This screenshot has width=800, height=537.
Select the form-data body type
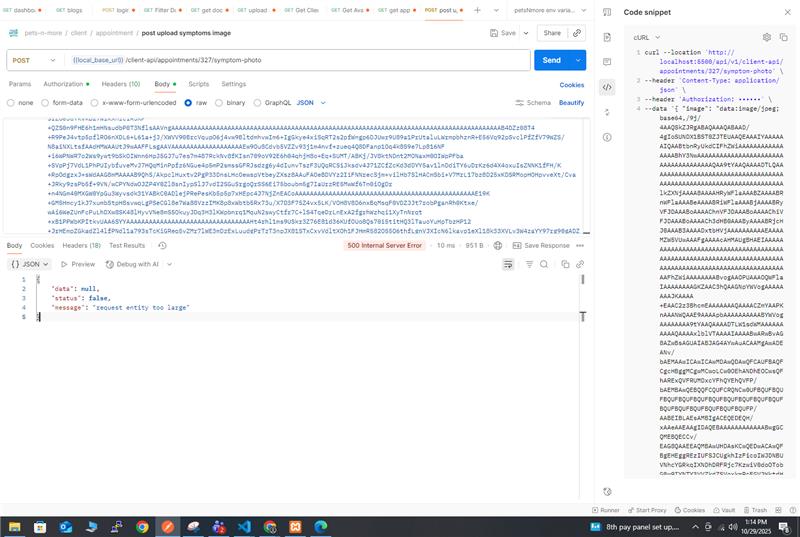[63, 102]
